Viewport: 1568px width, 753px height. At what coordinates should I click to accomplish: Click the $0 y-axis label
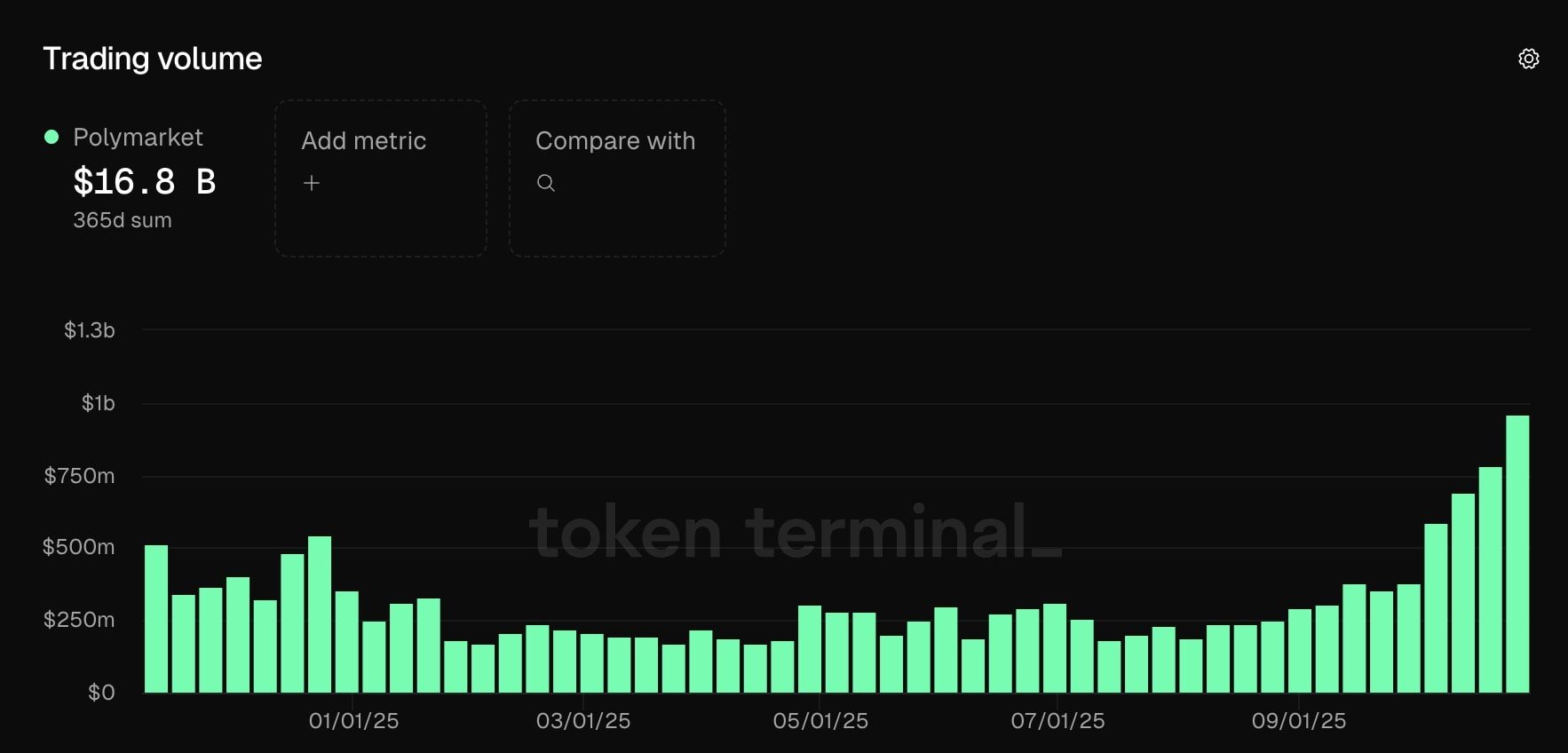[x=101, y=693]
